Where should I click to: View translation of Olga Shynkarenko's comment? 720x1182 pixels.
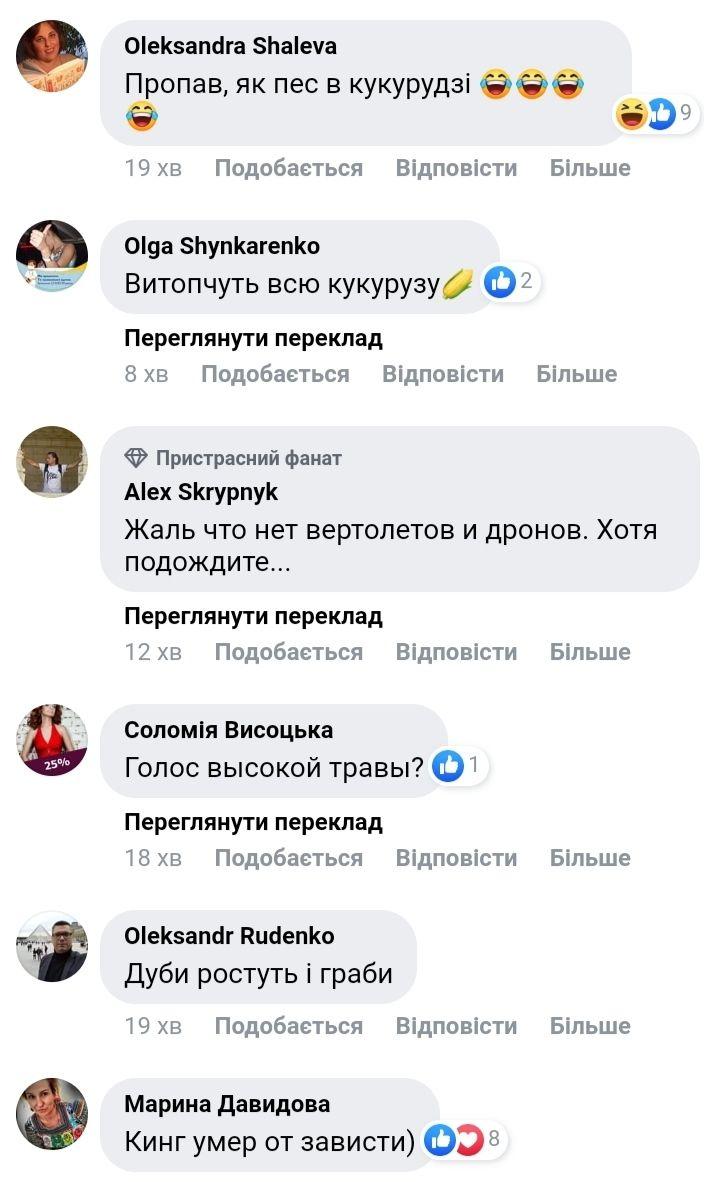[x=253, y=338]
